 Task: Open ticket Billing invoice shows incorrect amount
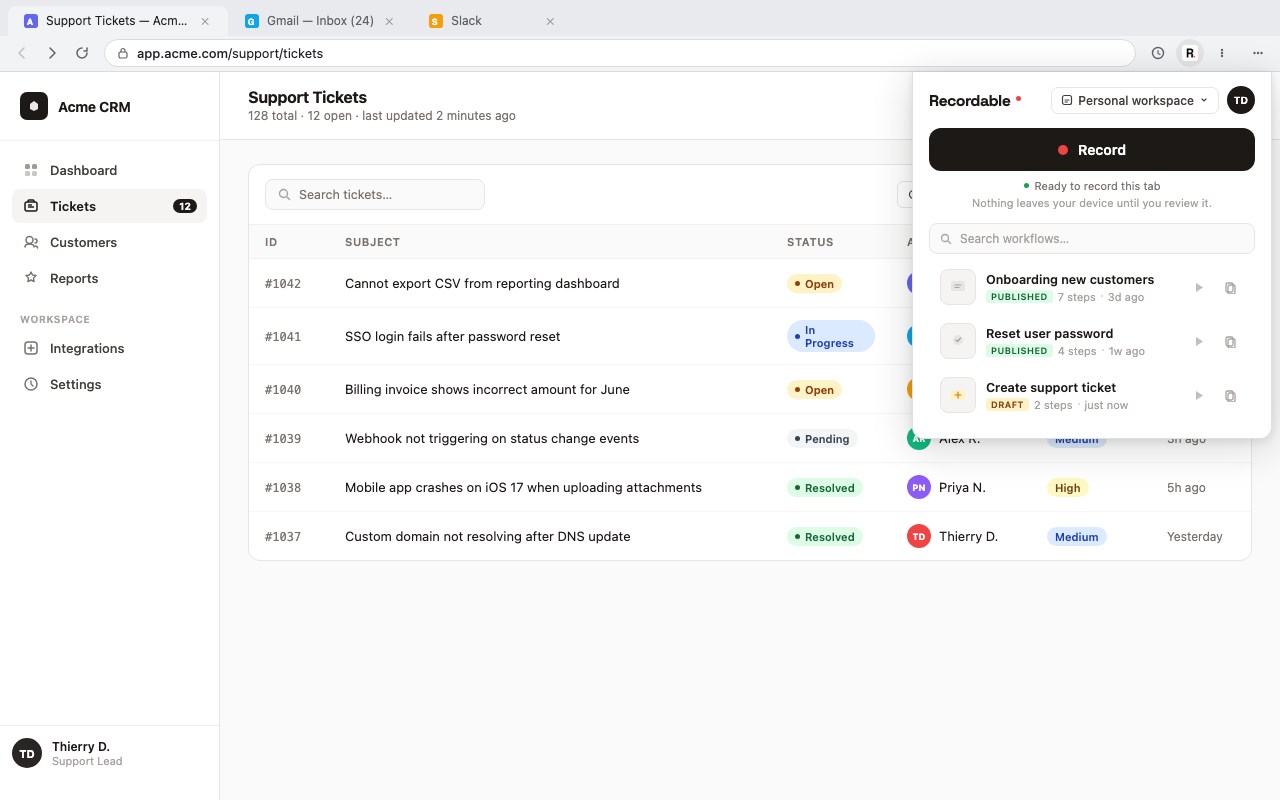[487, 390]
